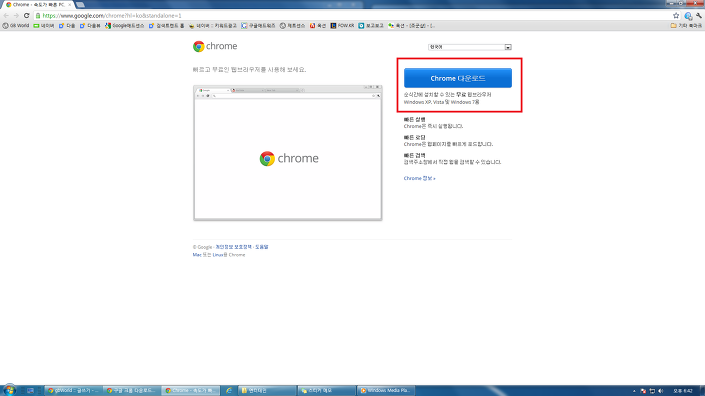This screenshot has width=705, height=396.
Task: Switch to Windows Media Player taskbar item
Action: pos(386,391)
